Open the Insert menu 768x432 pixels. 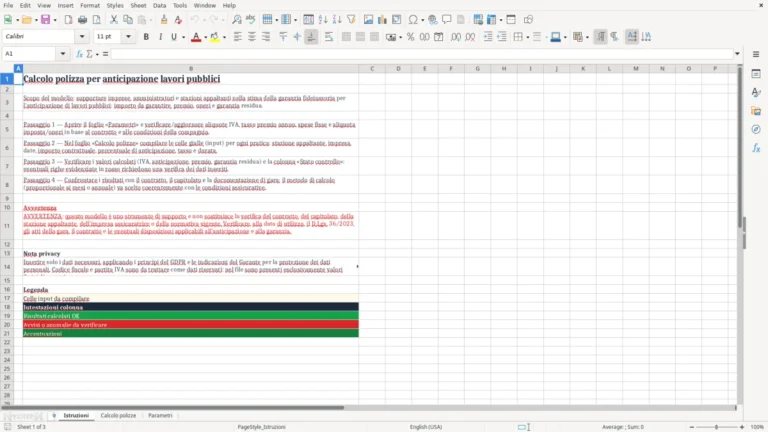coord(65,5)
